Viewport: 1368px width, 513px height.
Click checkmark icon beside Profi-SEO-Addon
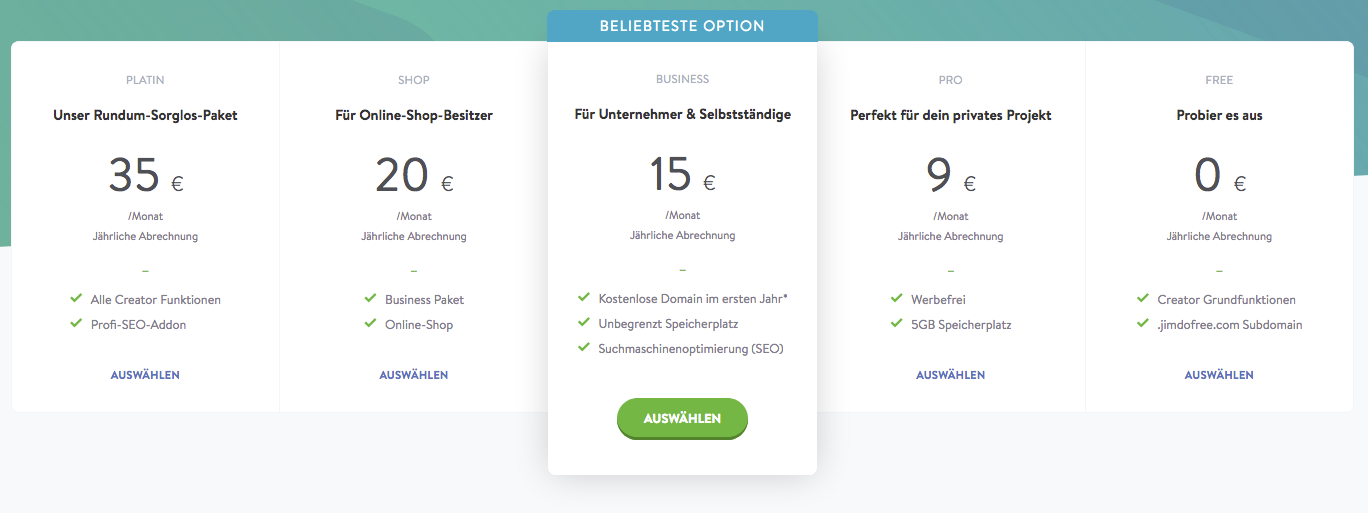[76, 323]
